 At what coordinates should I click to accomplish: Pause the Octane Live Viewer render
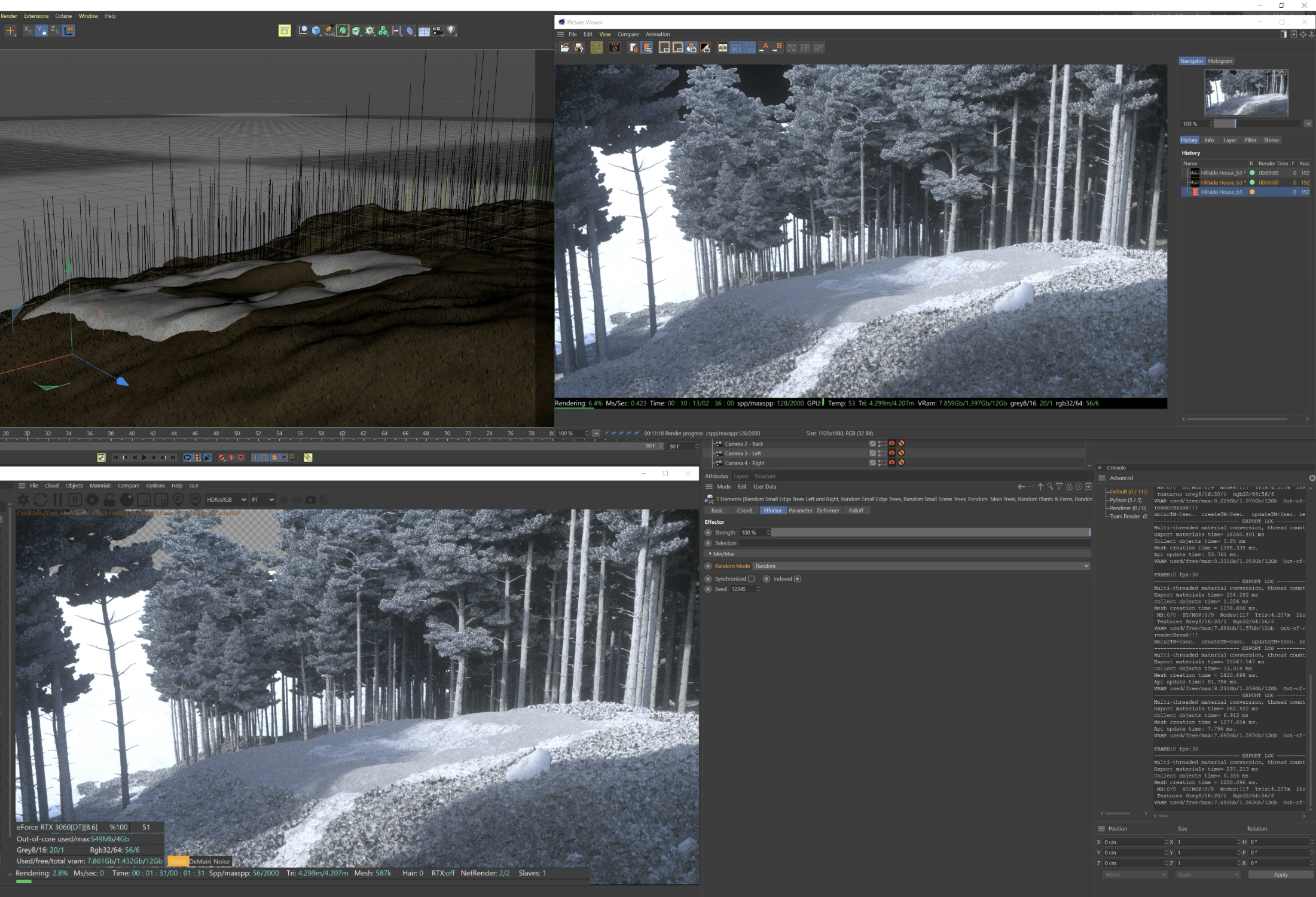tap(57, 500)
